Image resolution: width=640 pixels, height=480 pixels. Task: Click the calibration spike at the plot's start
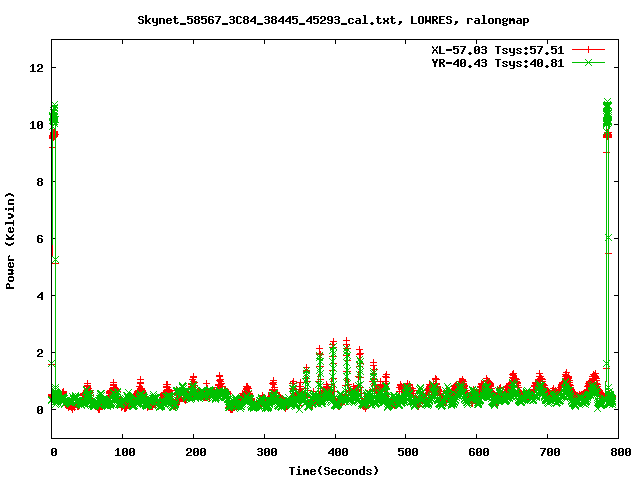pyautogui.click(x=54, y=245)
